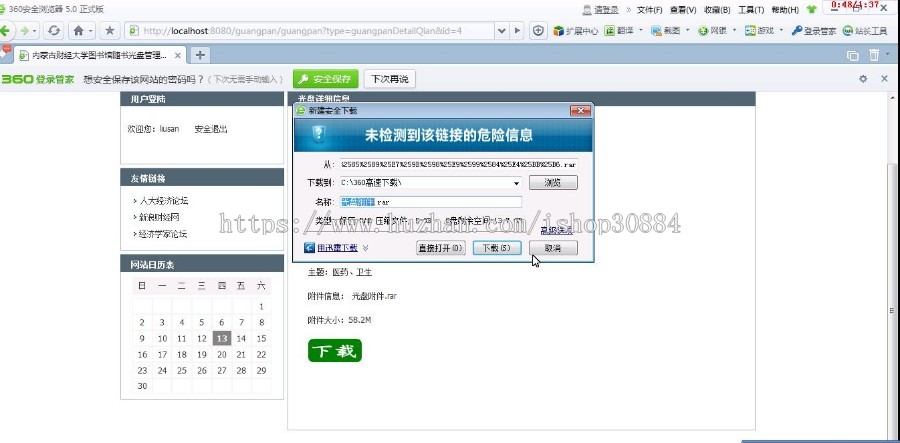Open the 查看(V) menu
Viewport: 900px width, 443px height.
click(683, 10)
